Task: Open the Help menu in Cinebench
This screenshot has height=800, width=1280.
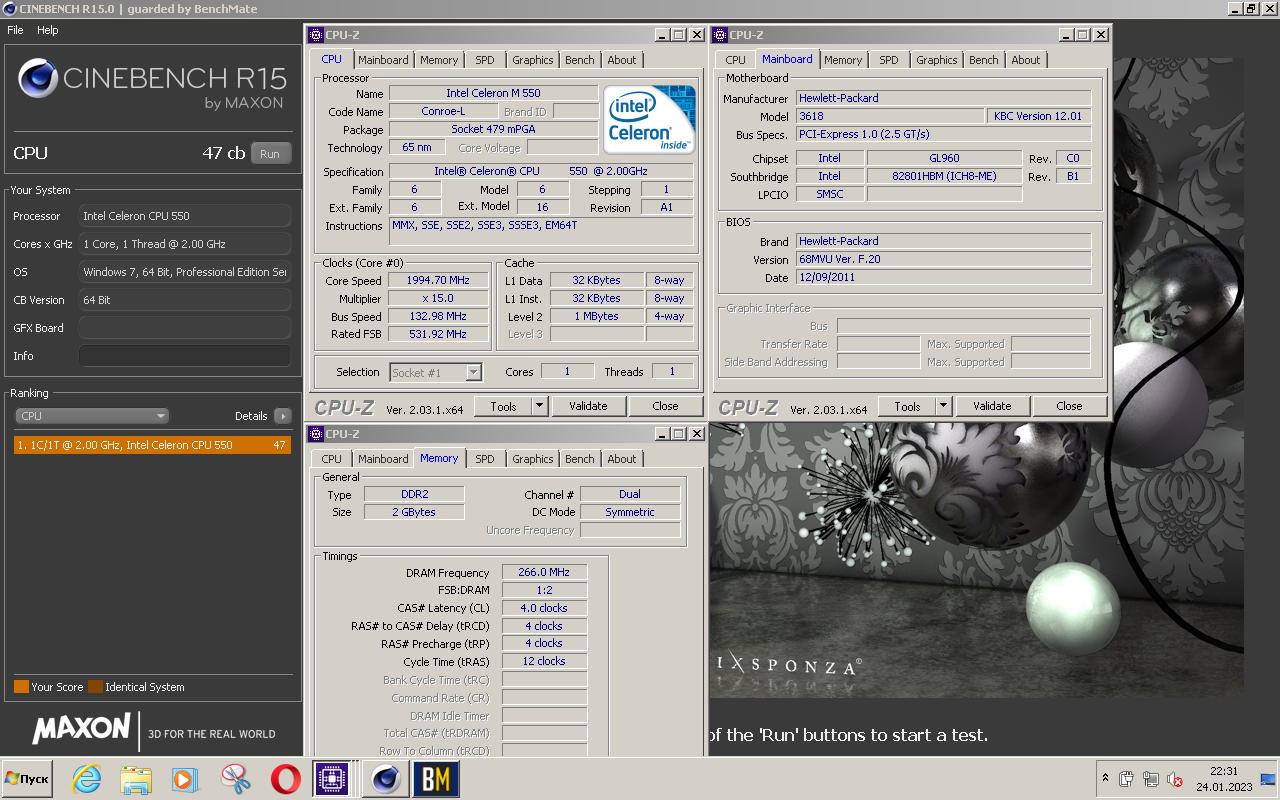Action: (48, 30)
